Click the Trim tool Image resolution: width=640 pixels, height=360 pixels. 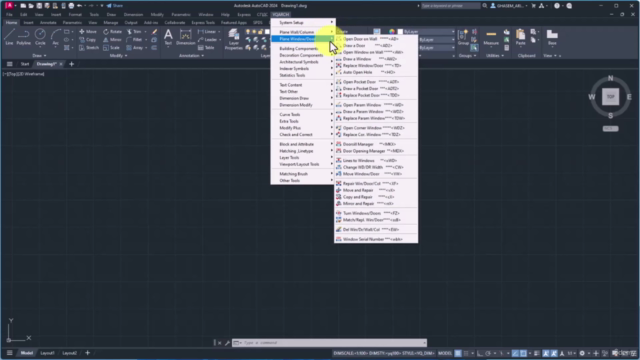point(134,31)
